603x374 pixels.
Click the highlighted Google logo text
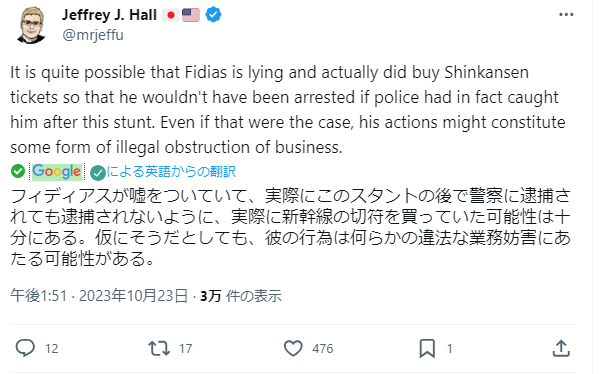(x=57, y=171)
